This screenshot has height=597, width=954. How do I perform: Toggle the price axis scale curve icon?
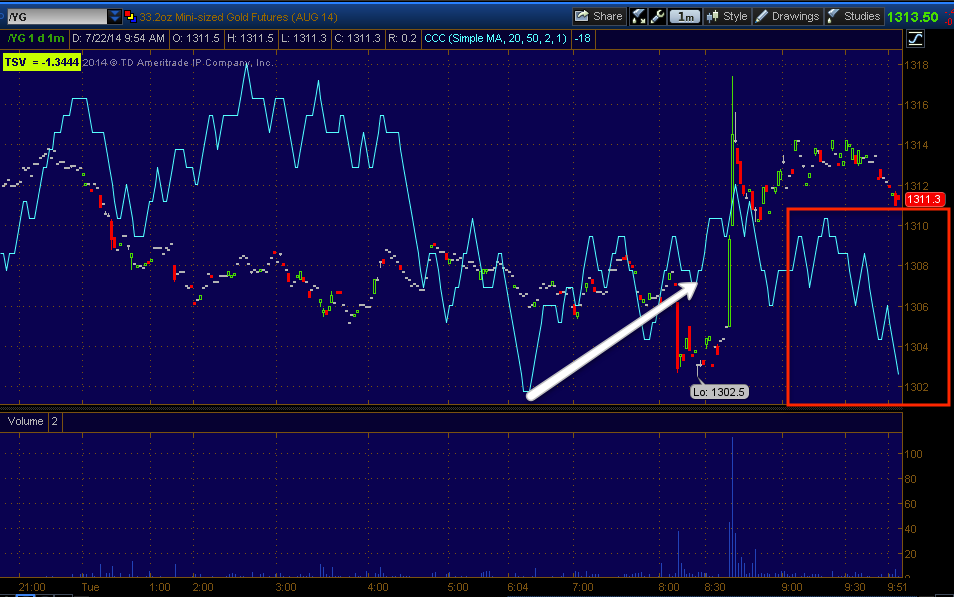coord(915,39)
